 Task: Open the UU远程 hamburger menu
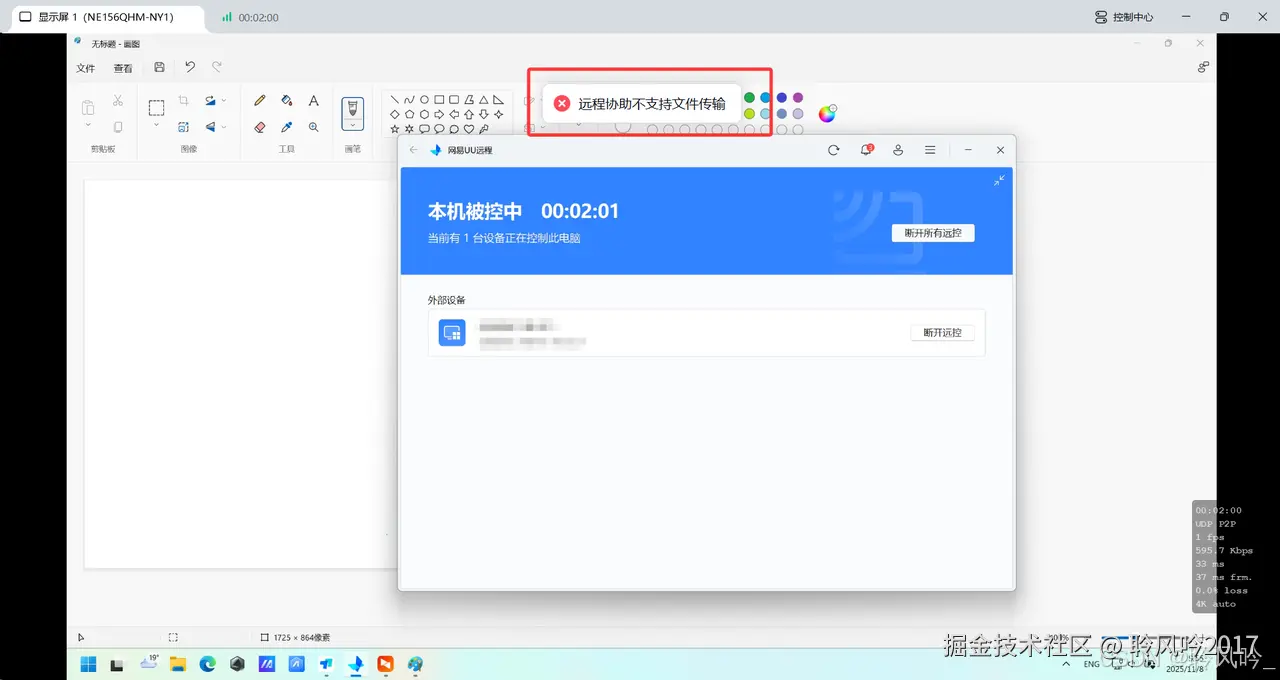click(930, 149)
